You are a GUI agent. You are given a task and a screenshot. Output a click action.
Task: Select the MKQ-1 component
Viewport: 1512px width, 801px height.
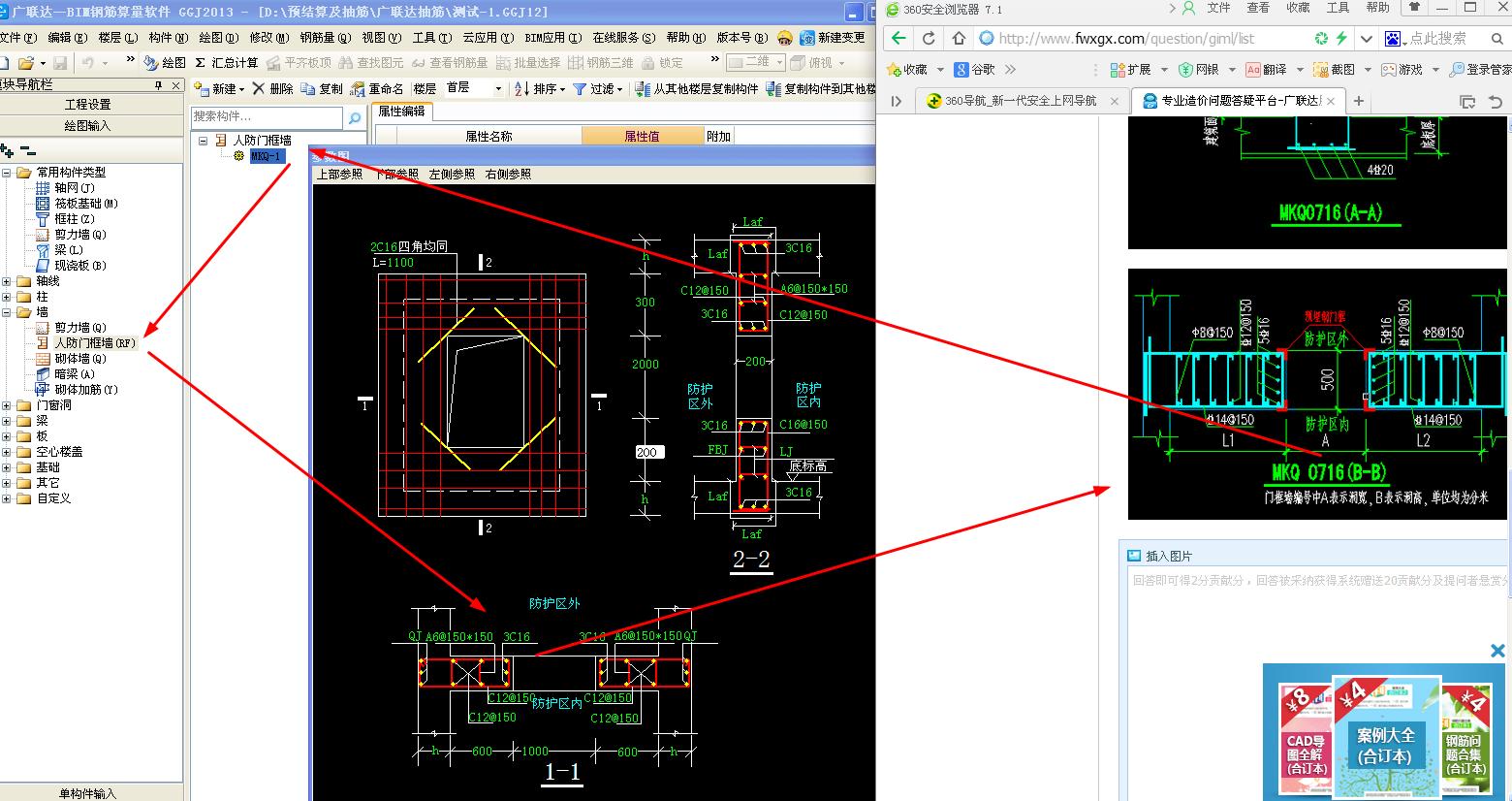click(x=266, y=156)
